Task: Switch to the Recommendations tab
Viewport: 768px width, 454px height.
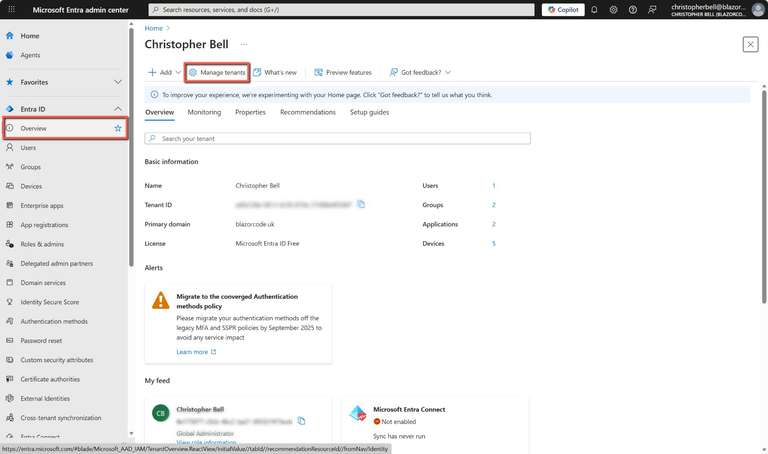Action: pos(307,112)
